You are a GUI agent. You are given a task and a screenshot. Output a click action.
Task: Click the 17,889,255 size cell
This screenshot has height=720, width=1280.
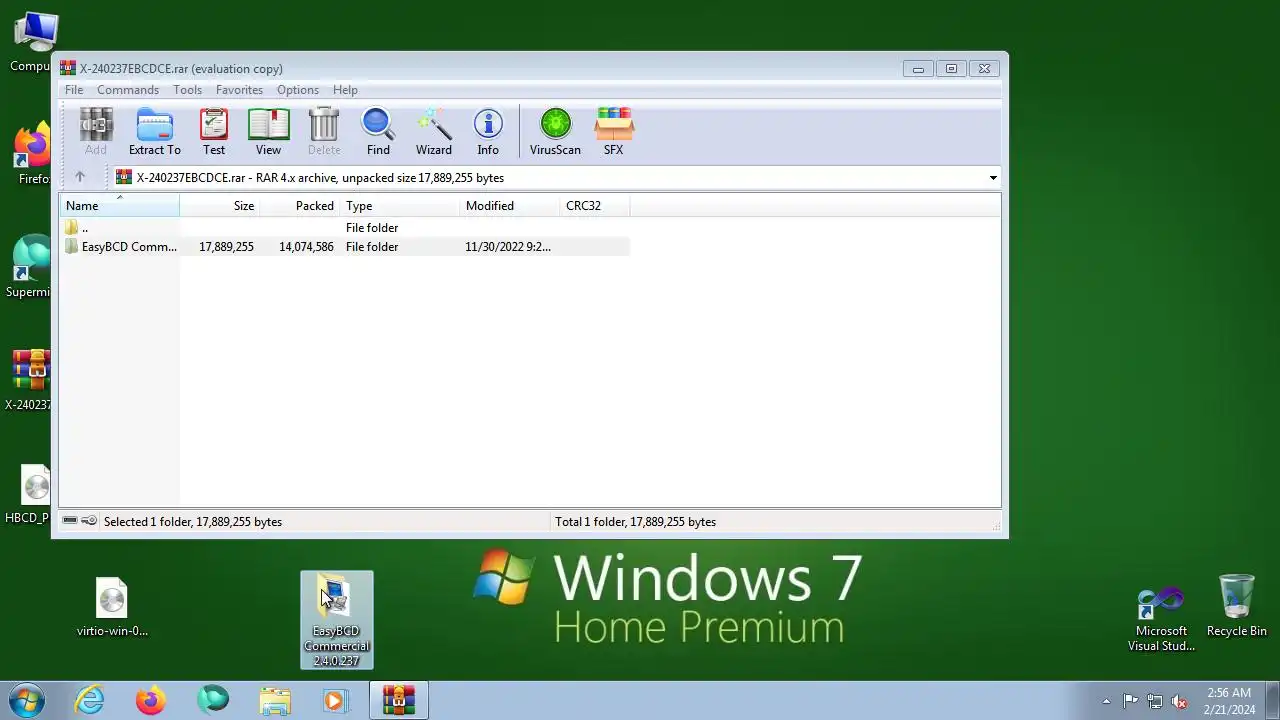tap(226, 246)
